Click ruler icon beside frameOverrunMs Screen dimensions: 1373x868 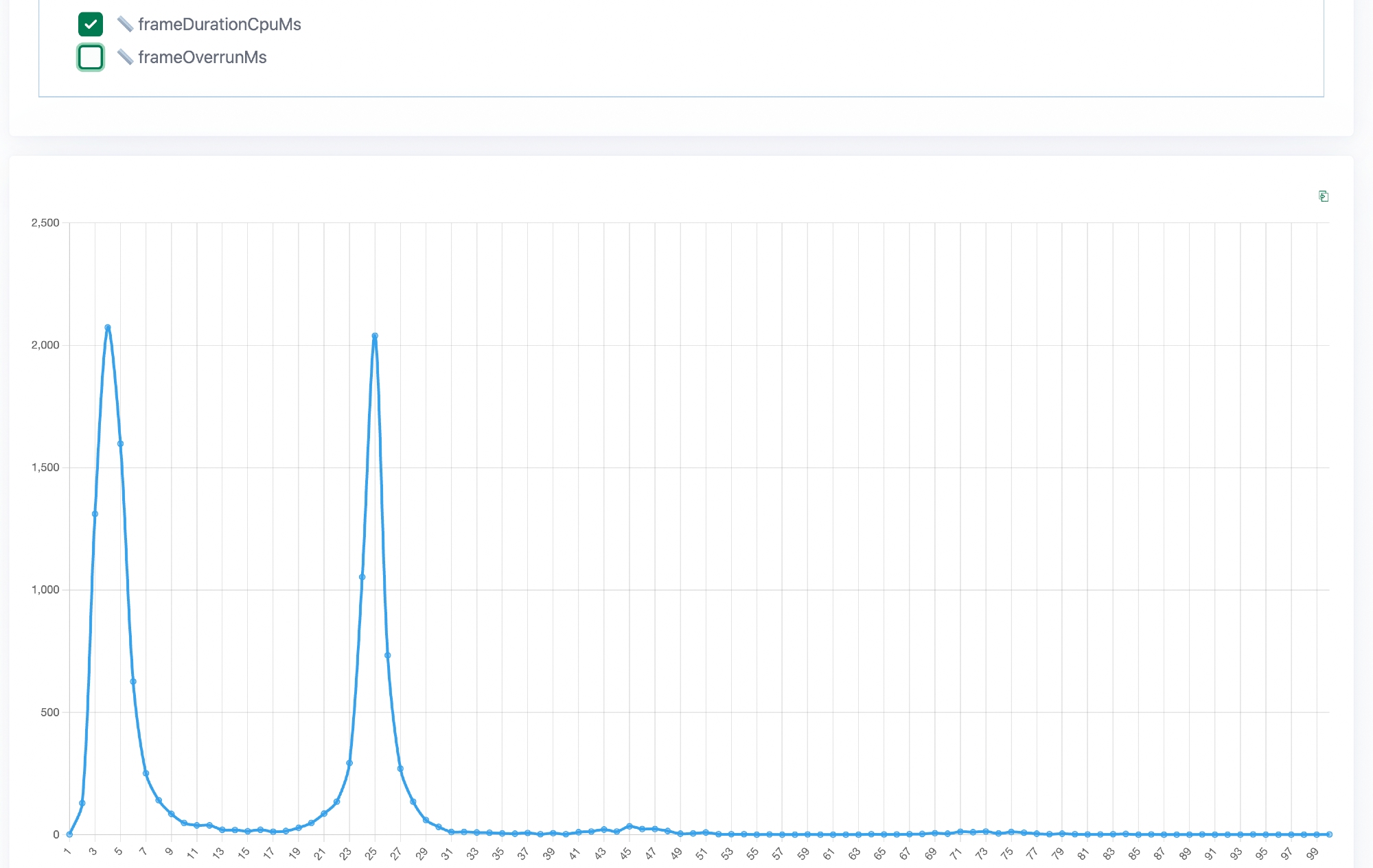tap(125, 58)
